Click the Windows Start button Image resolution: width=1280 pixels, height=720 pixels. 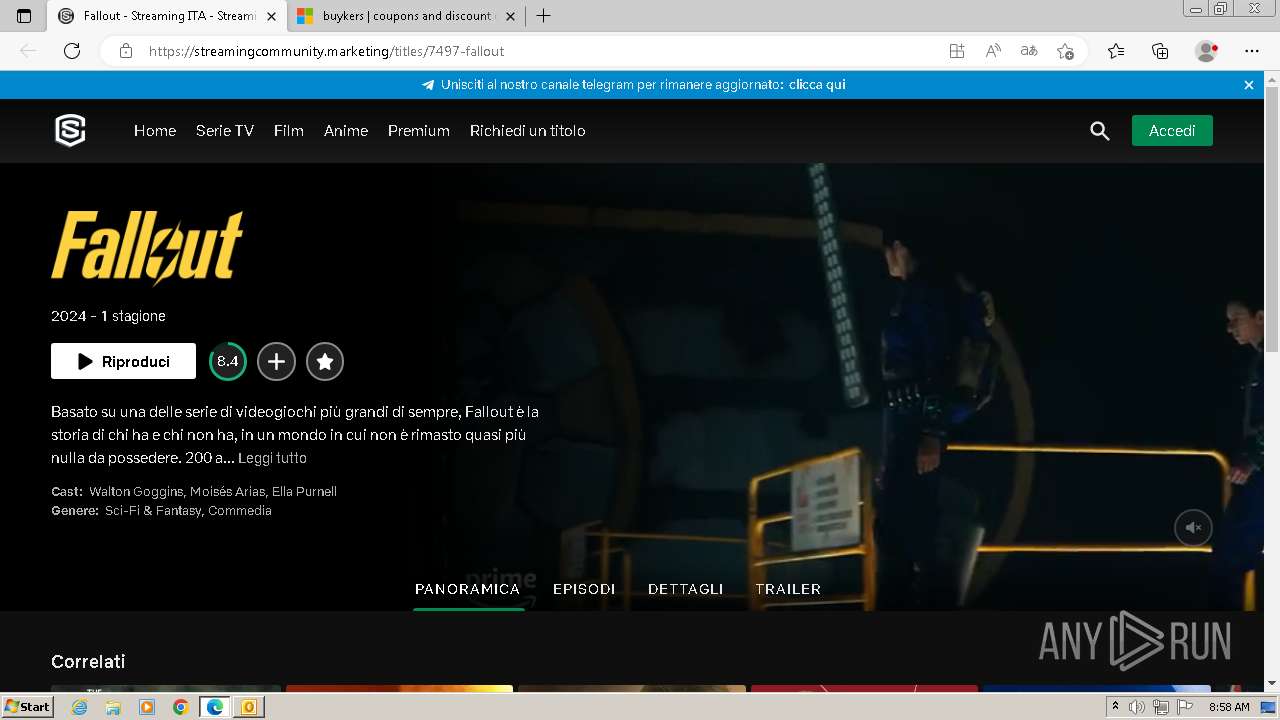click(x=28, y=706)
